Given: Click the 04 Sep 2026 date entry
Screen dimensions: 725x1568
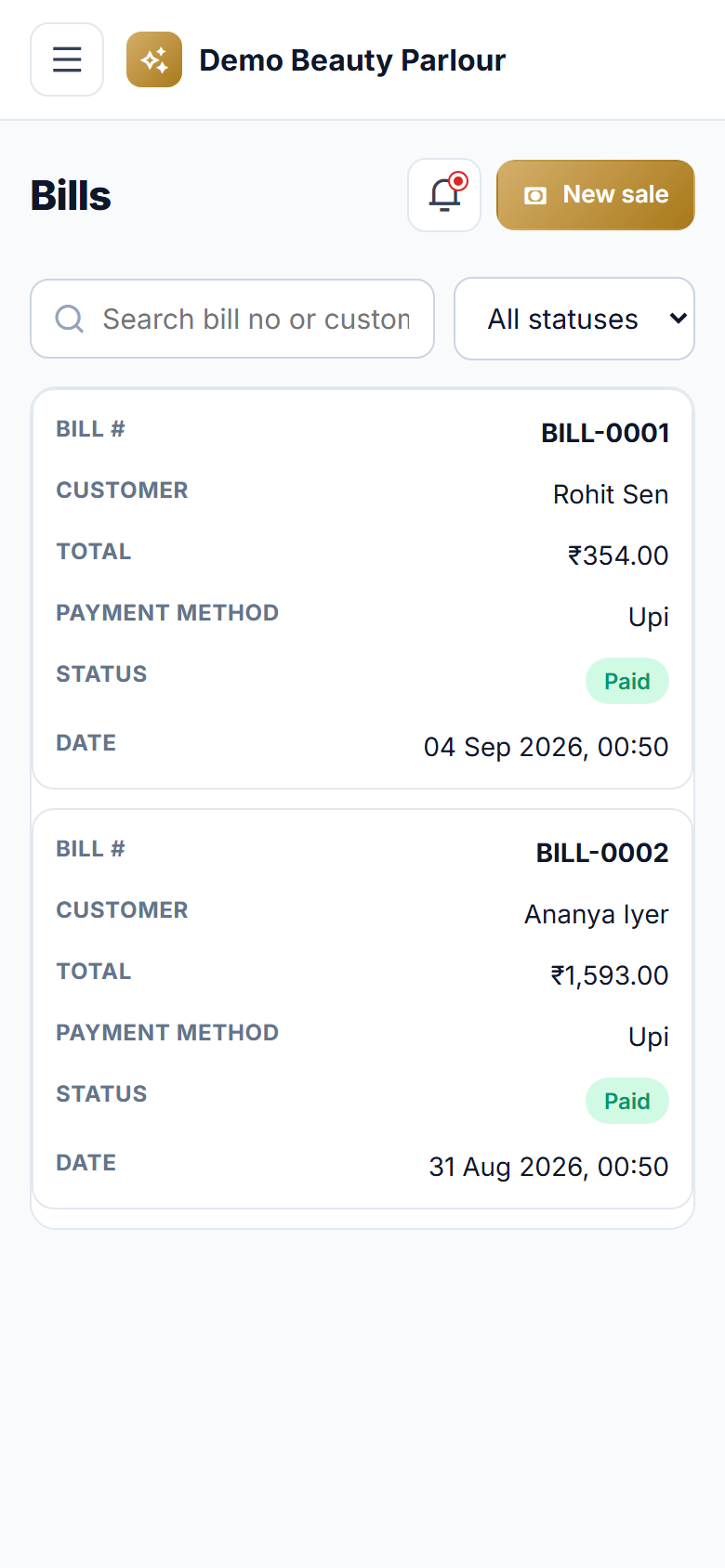Looking at the screenshot, I should click(x=547, y=747).
